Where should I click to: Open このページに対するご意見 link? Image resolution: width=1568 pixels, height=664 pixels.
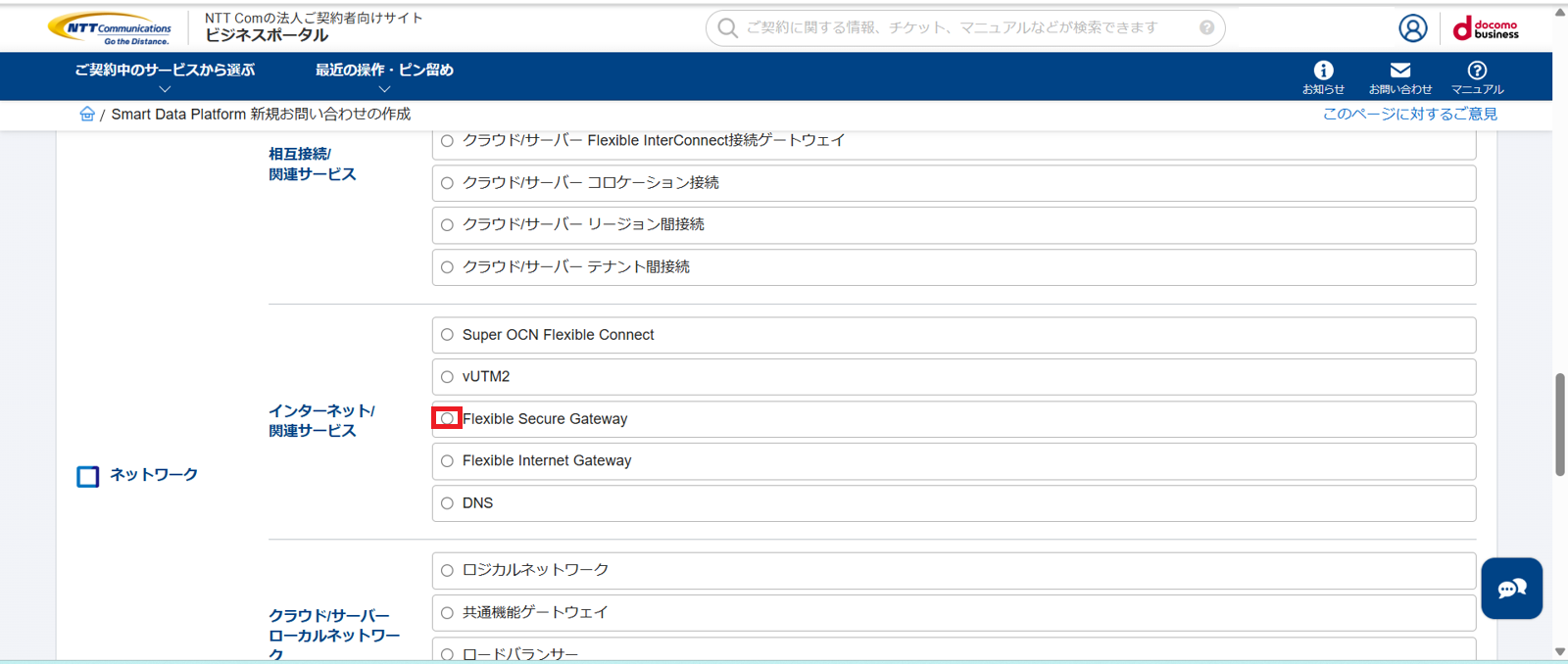[1410, 114]
